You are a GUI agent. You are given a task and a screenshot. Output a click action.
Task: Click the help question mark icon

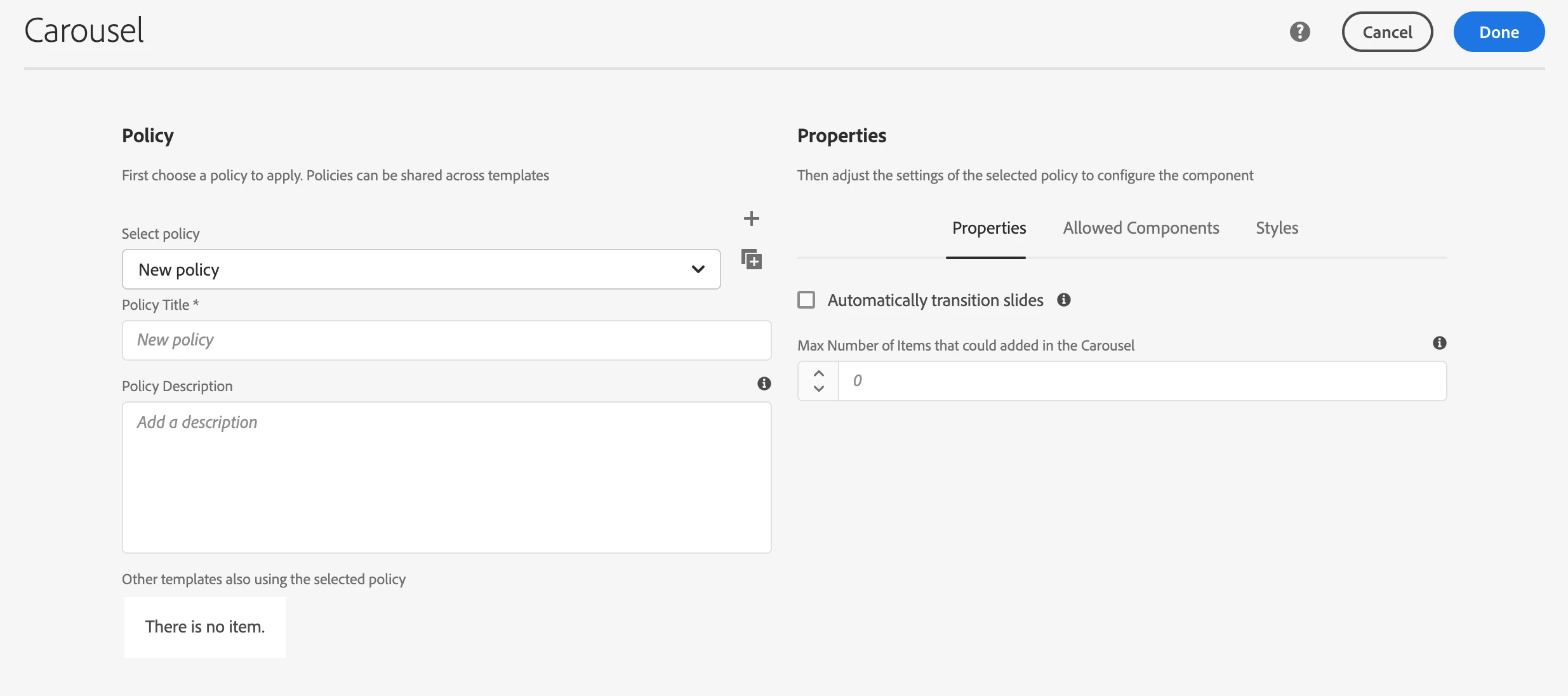tap(1299, 32)
